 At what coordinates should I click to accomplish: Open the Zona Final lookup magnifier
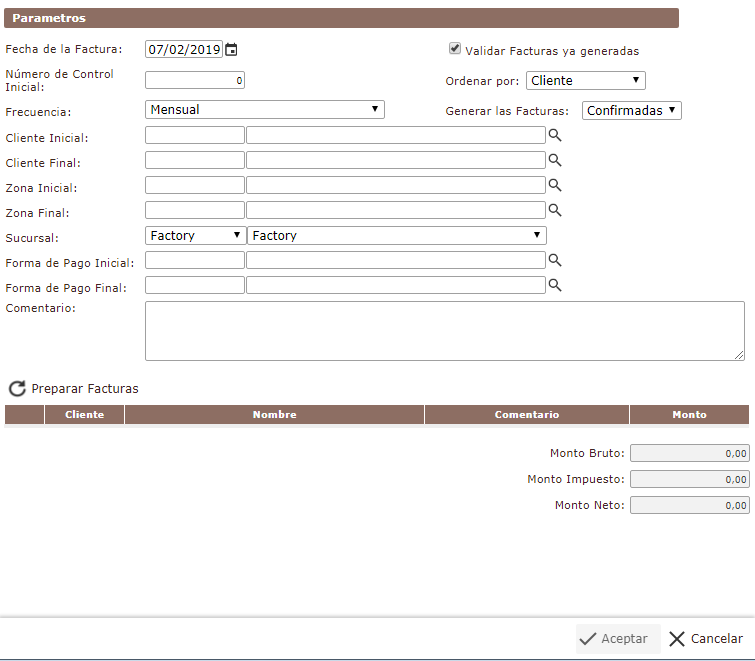pos(555,210)
